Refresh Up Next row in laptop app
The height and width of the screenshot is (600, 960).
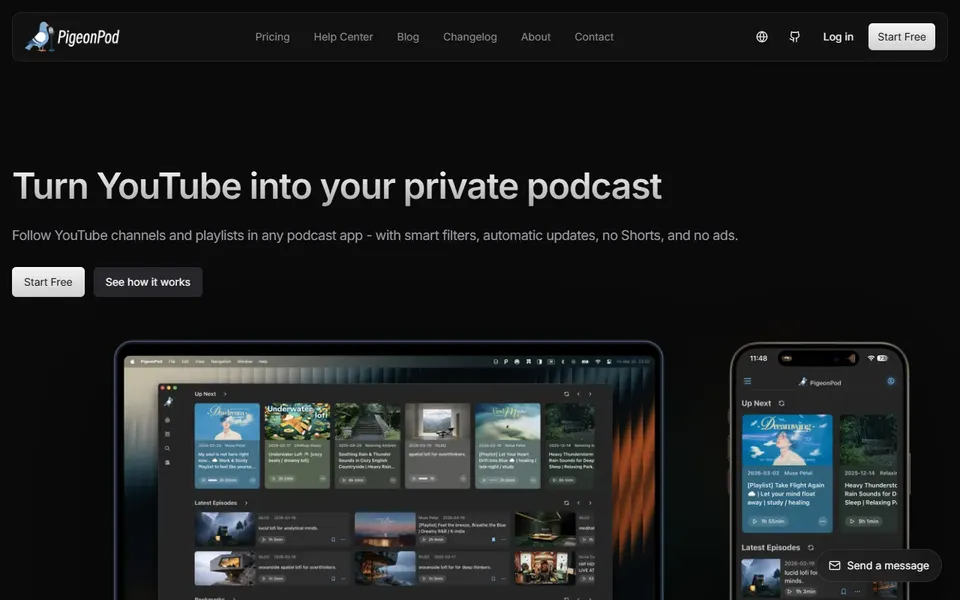point(566,394)
